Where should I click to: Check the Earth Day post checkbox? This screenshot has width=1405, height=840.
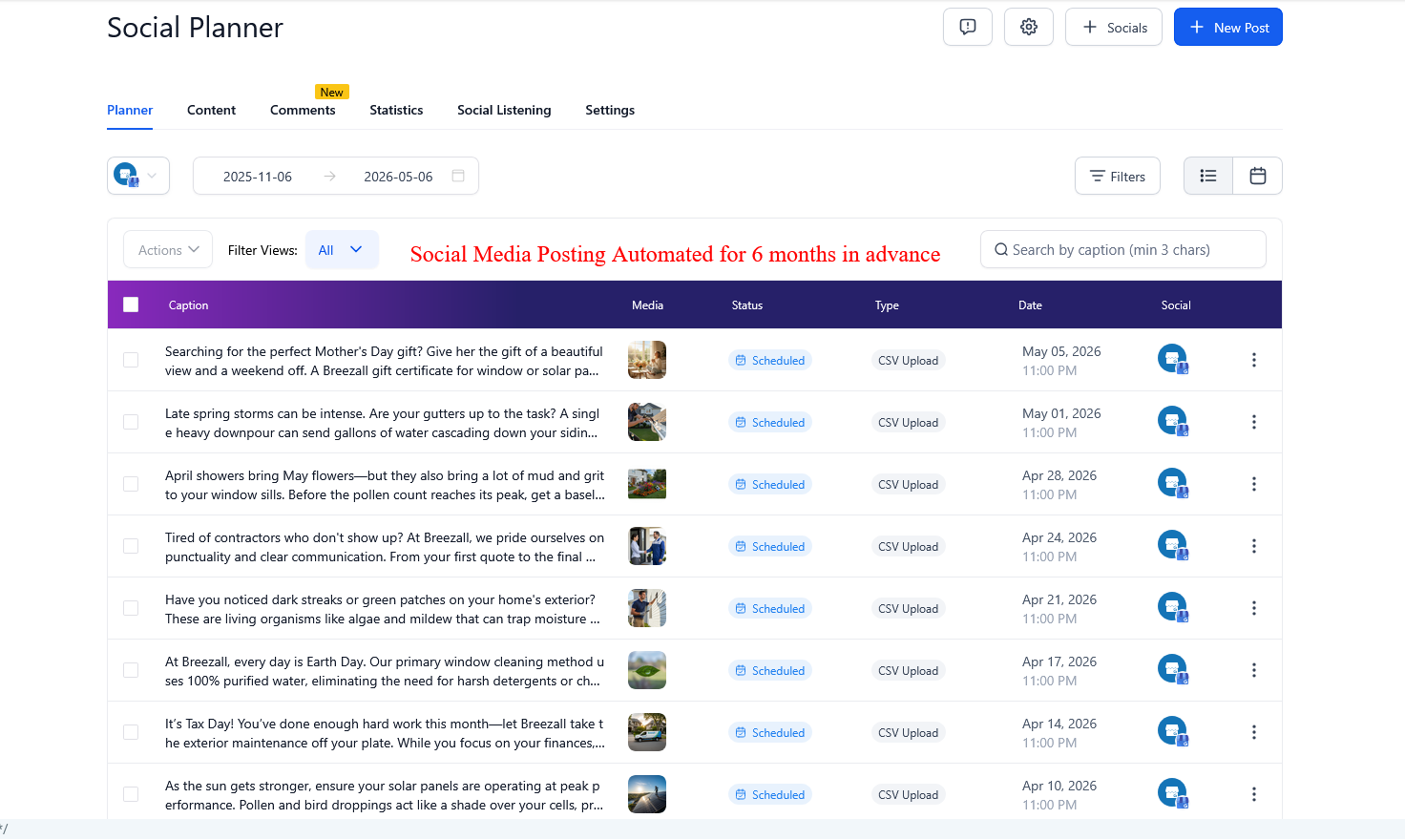tap(131, 670)
